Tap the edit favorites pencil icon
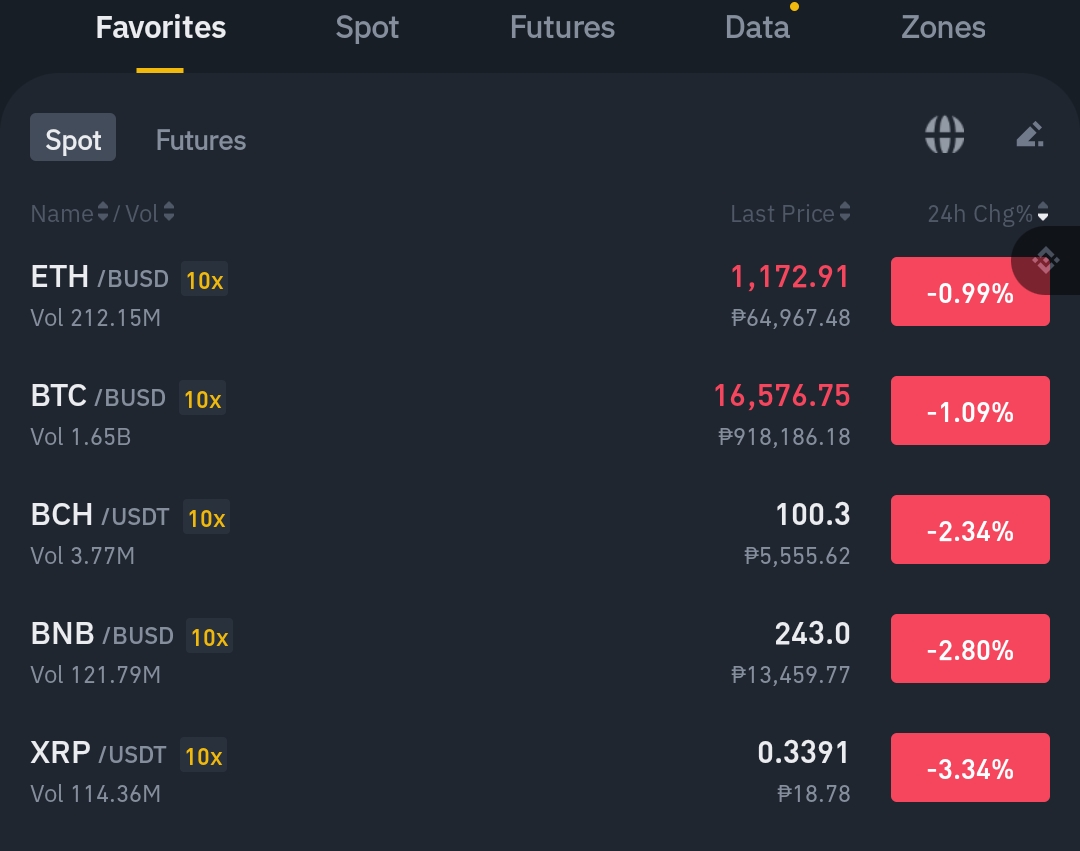The height and width of the screenshot is (851, 1080). click(x=1030, y=135)
